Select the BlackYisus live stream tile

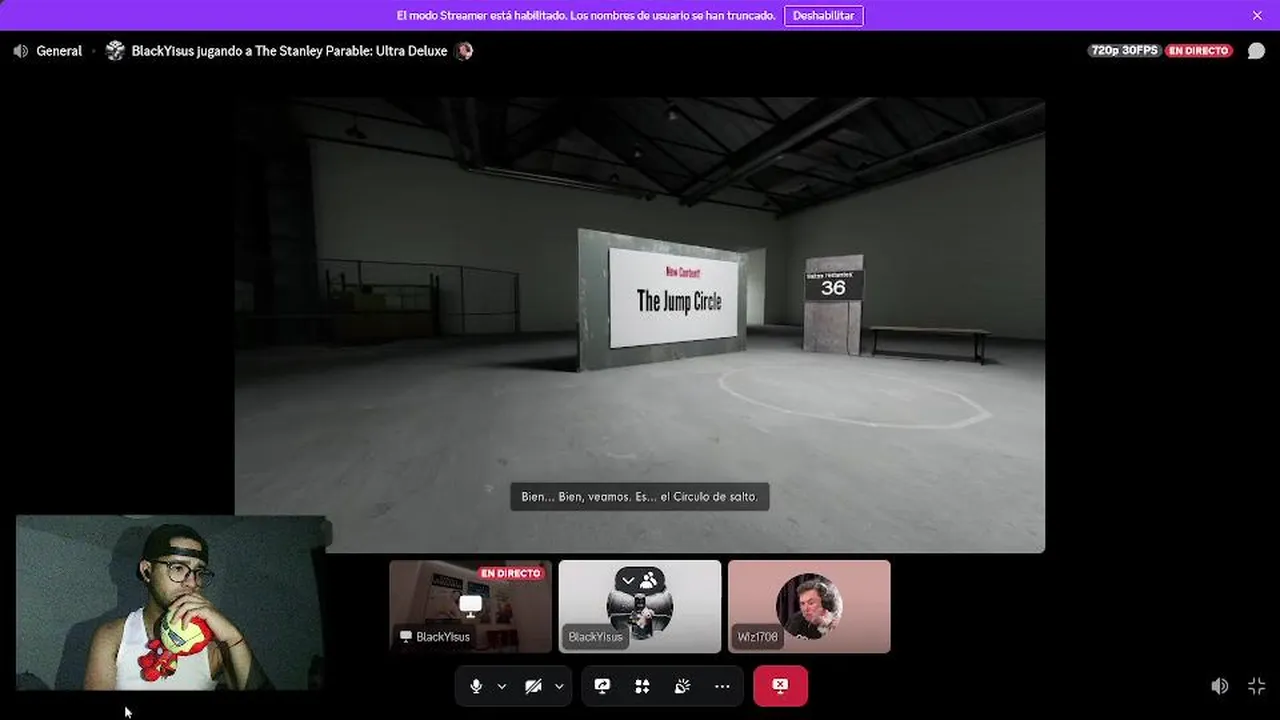470,606
